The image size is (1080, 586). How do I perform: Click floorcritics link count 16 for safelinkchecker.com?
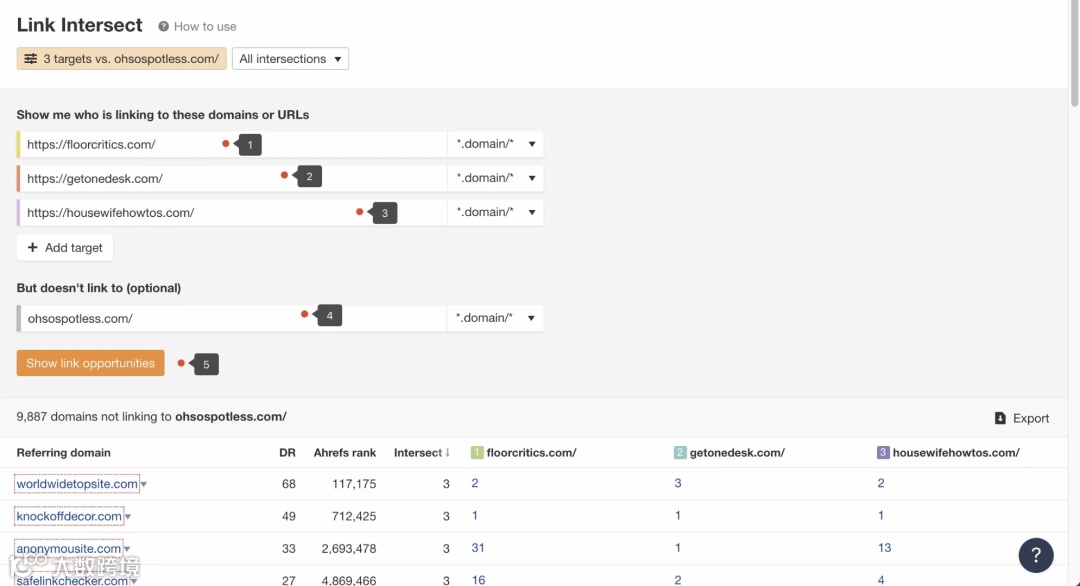tap(478, 580)
